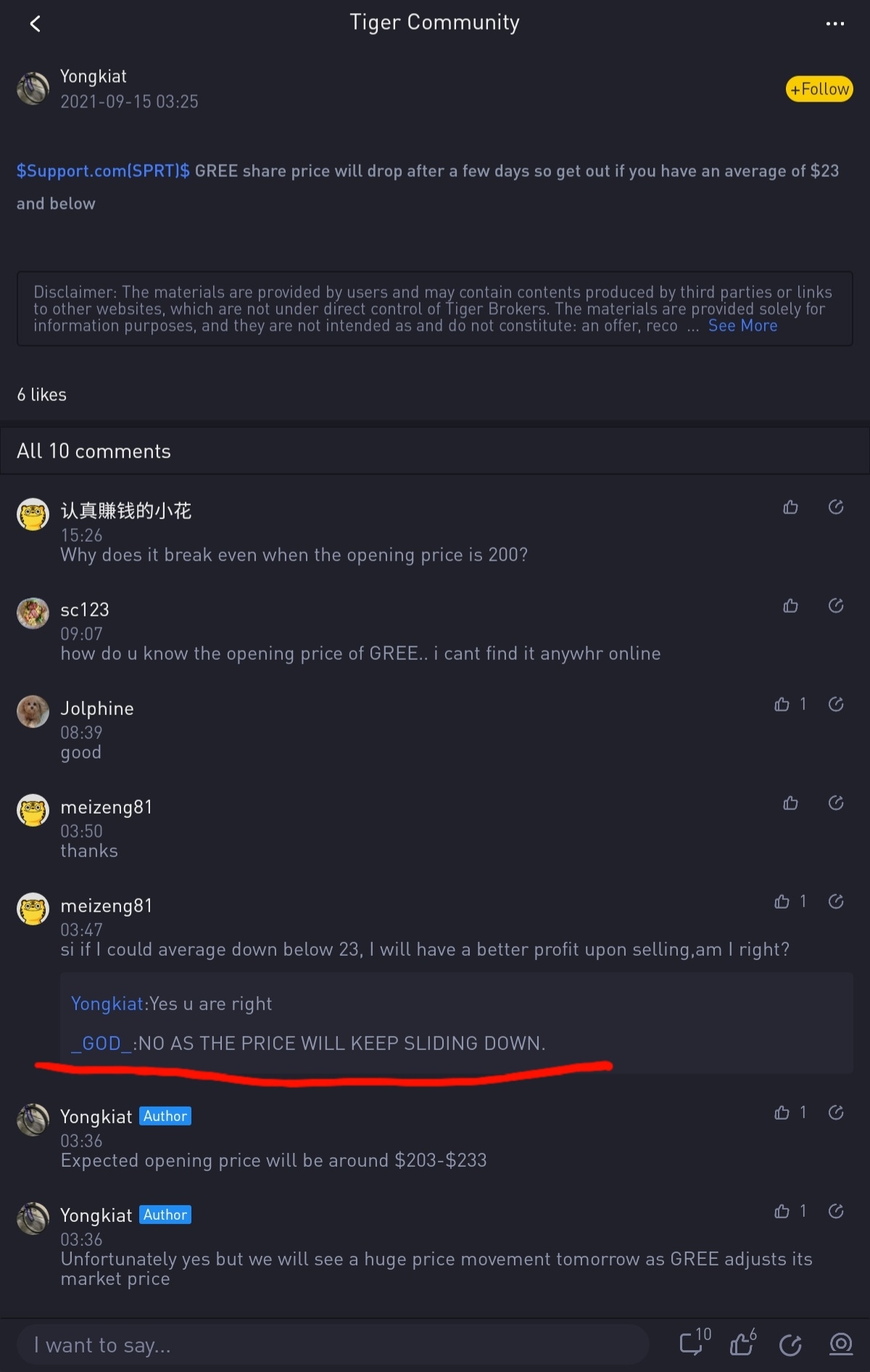Open Yongkiat's avatar at post header
Viewport: 870px width, 1372px height.
coord(33,88)
